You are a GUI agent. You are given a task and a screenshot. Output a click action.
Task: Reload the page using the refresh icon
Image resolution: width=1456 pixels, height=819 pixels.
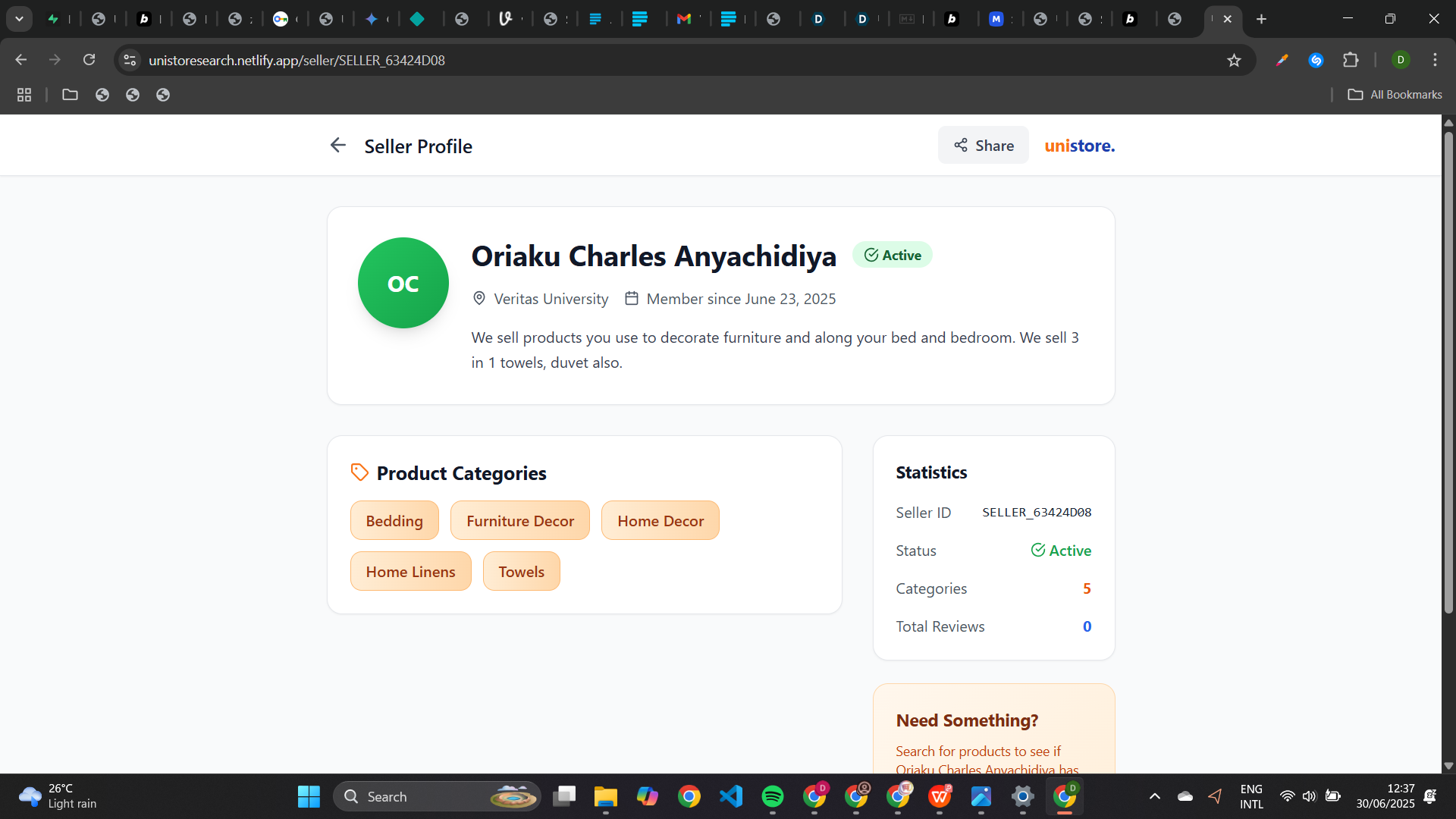point(89,60)
